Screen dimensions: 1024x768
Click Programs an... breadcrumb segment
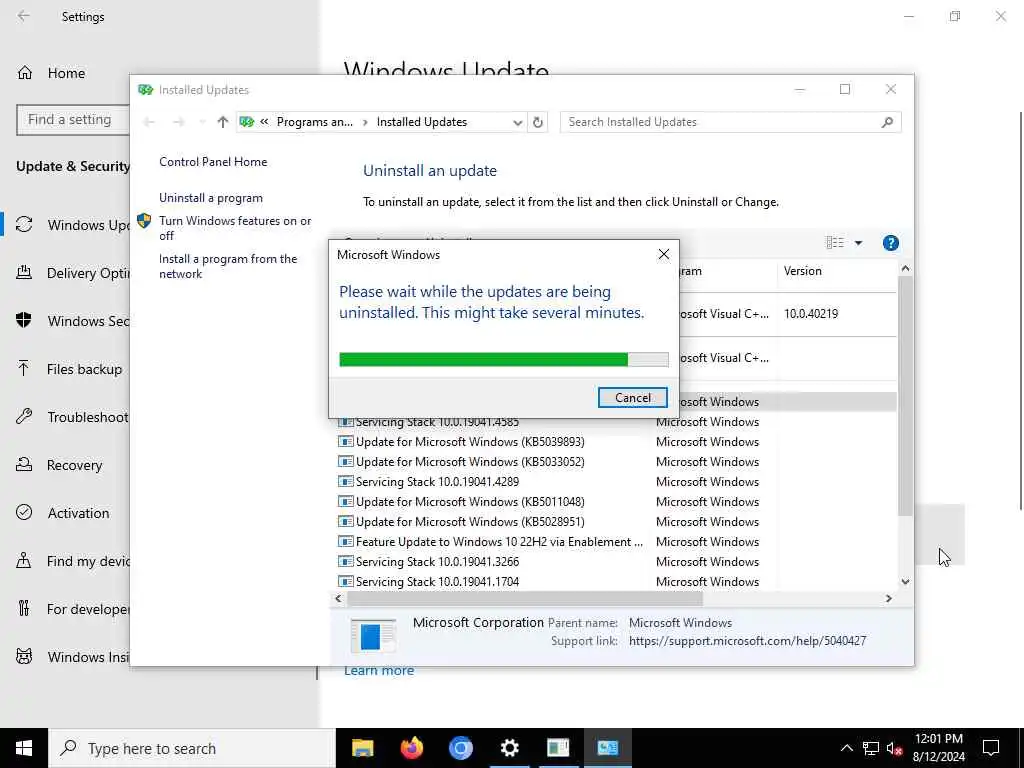(x=315, y=122)
